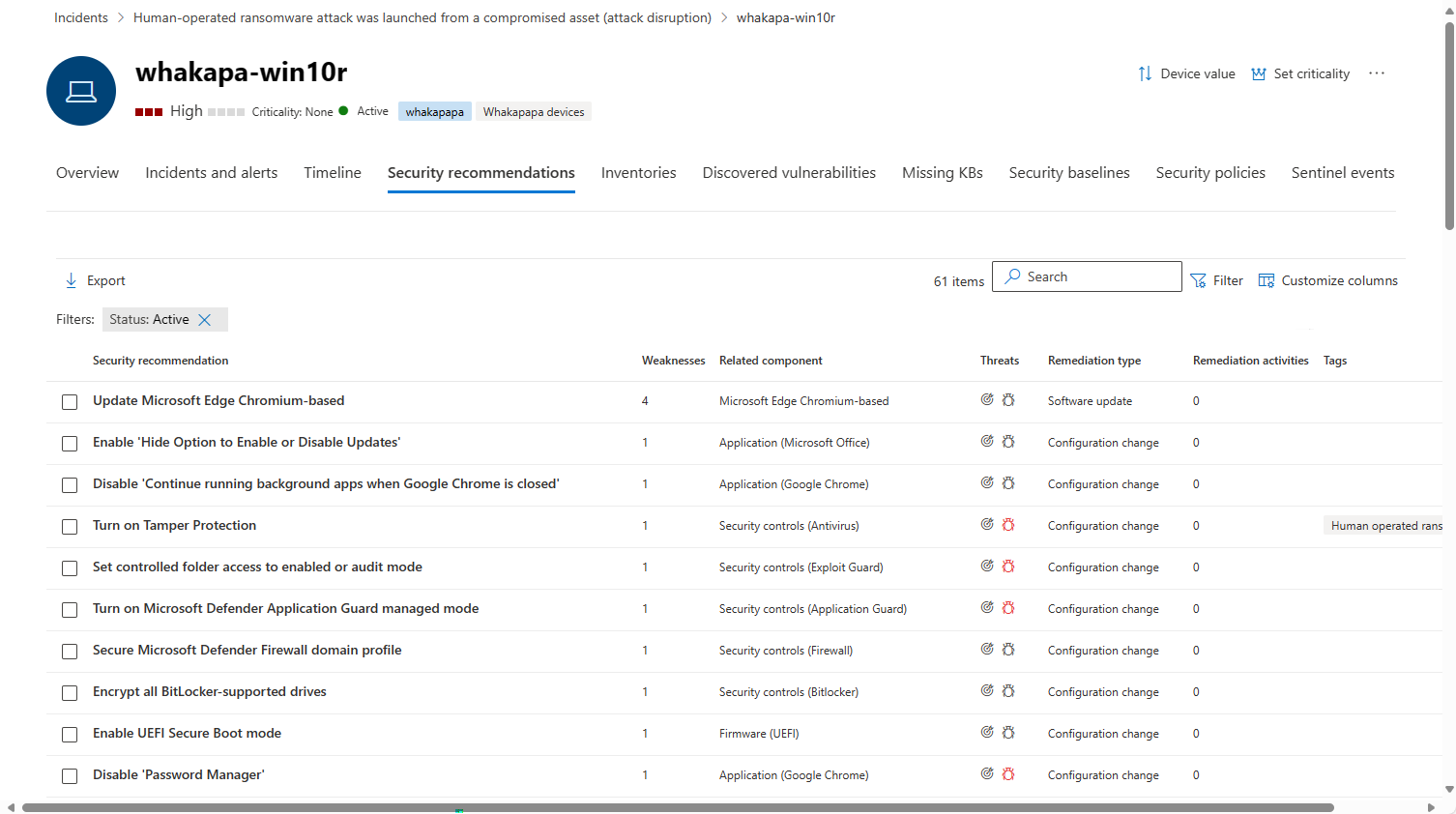Check the Secure Defender Firewall domain profile box
Image resolution: width=1456 pixels, height=814 pixels.
(x=70, y=652)
